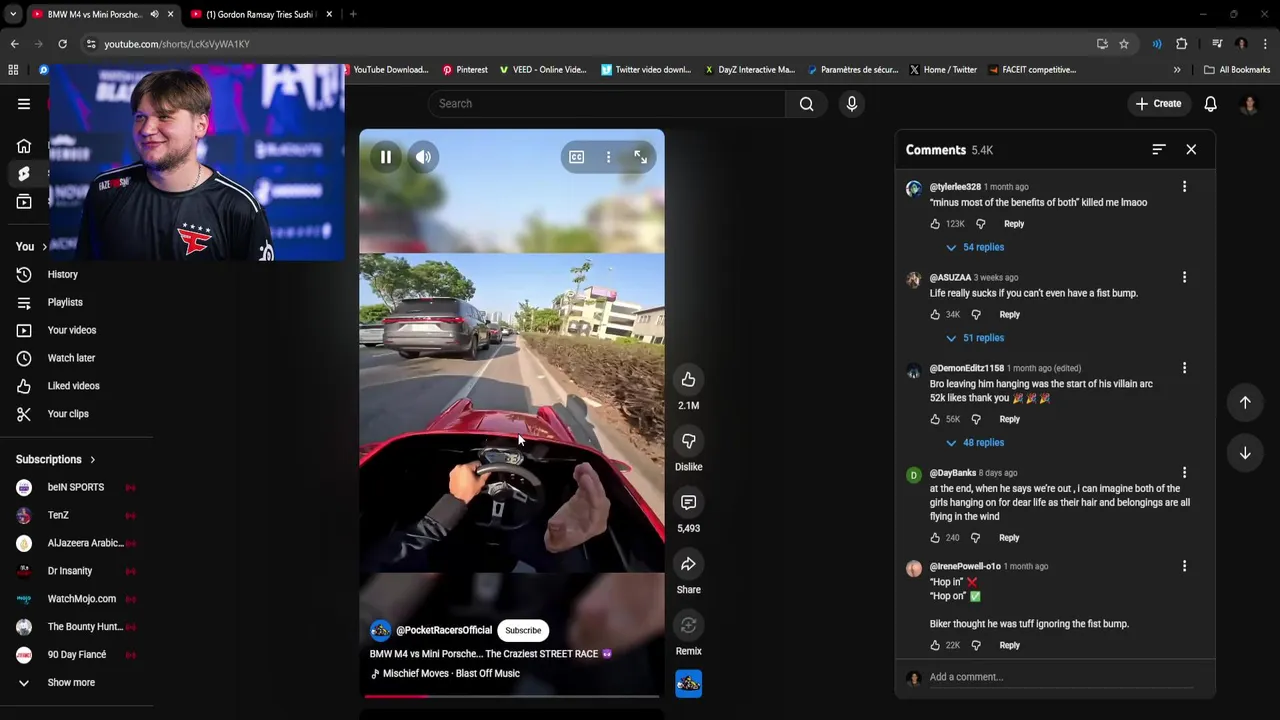Switch to Gordon Ramsay Tries Sushi tab
The height and width of the screenshot is (720, 1280).
pos(258,14)
